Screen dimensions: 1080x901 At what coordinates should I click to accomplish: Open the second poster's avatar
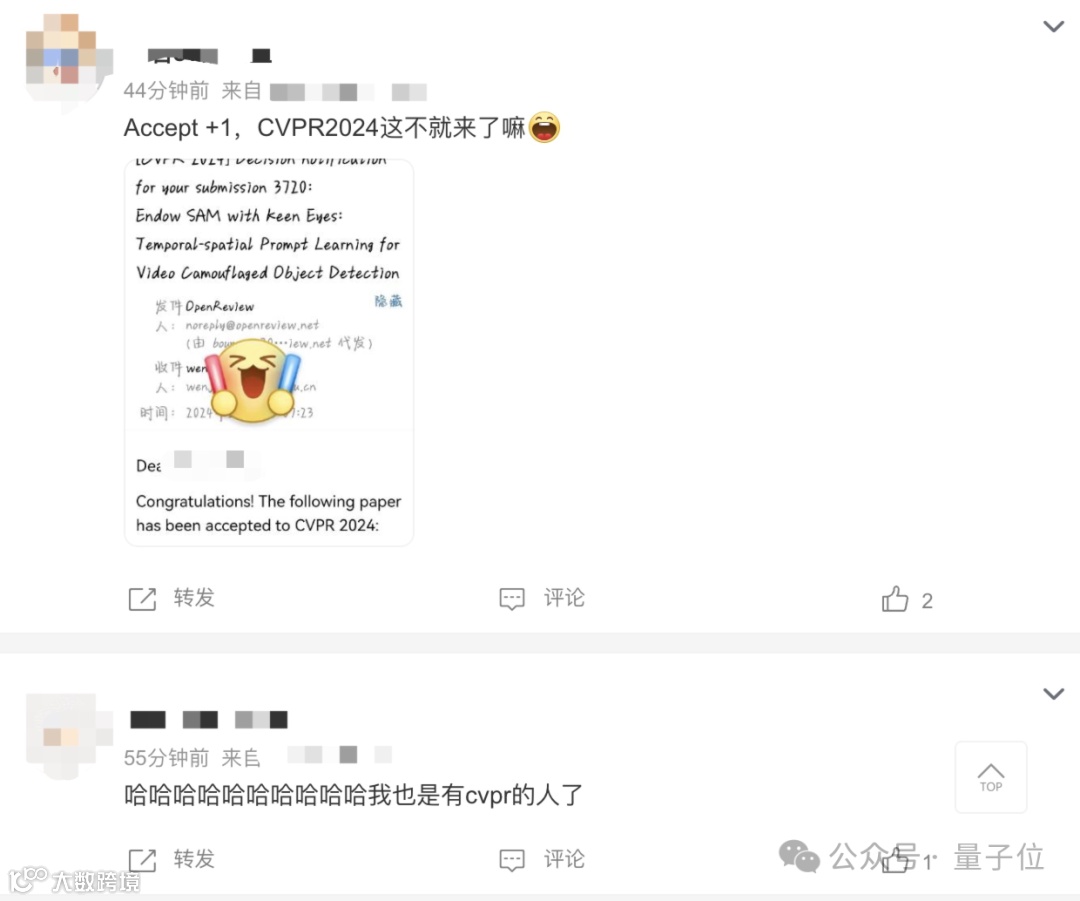69,737
